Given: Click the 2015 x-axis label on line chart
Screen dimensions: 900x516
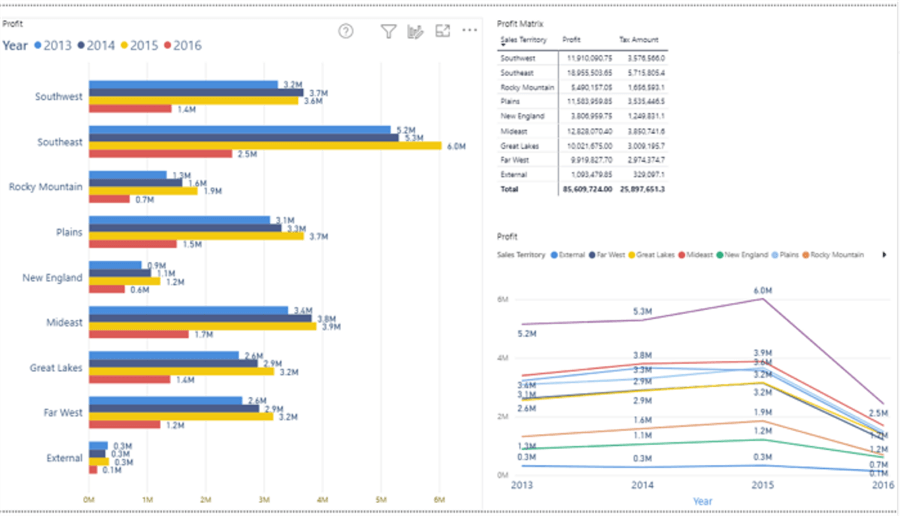Looking at the screenshot, I should [x=763, y=485].
